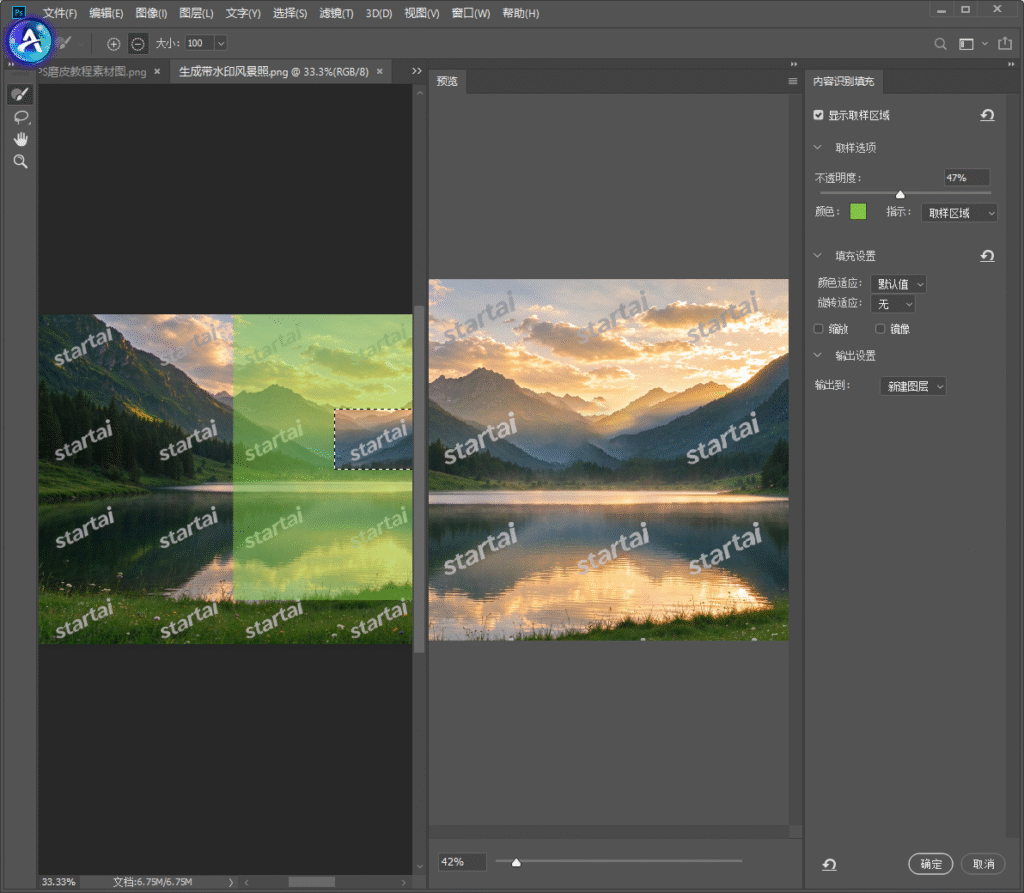
Task: Open the 旋转适应 dropdown
Action: 893,304
